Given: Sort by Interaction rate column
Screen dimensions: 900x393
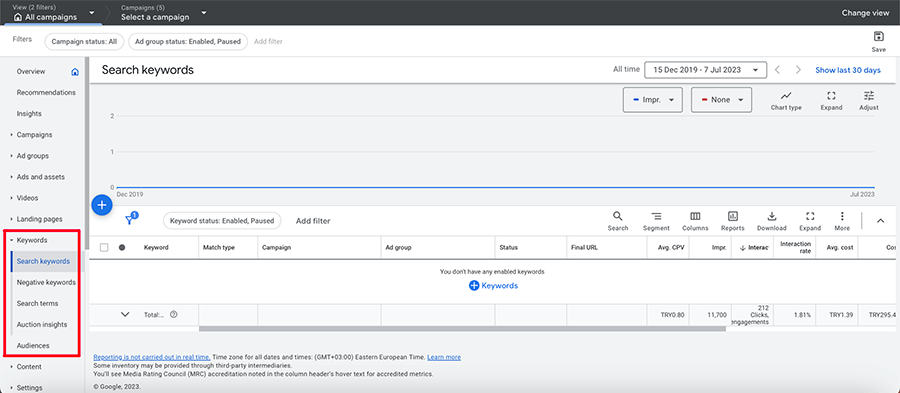Looking at the screenshot, I should pos(796,248).
